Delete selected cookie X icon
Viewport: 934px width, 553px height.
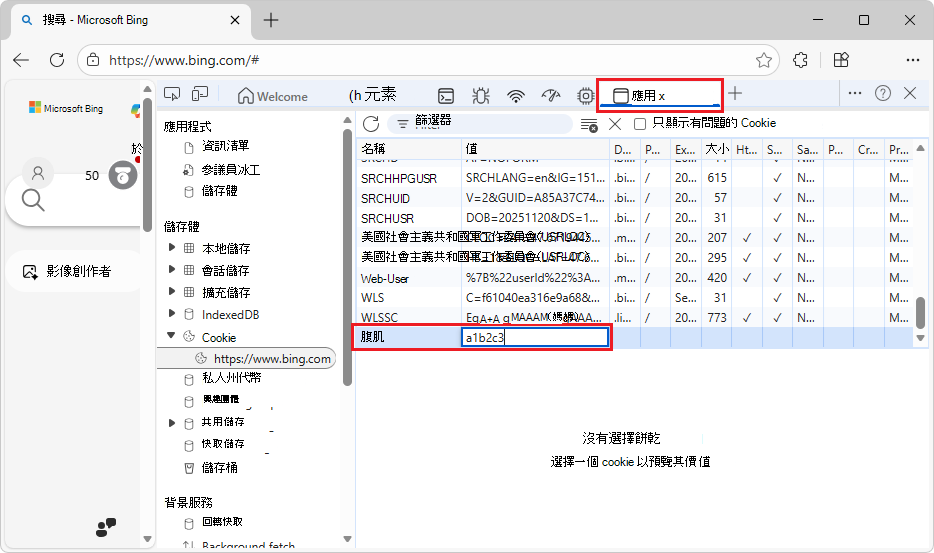click(615, 124)
